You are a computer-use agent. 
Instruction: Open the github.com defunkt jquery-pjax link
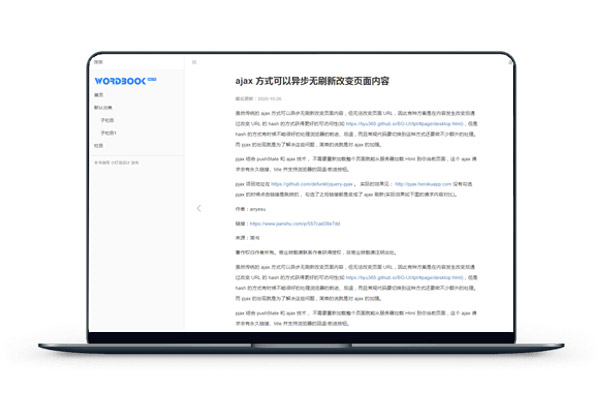coord(310,184)
